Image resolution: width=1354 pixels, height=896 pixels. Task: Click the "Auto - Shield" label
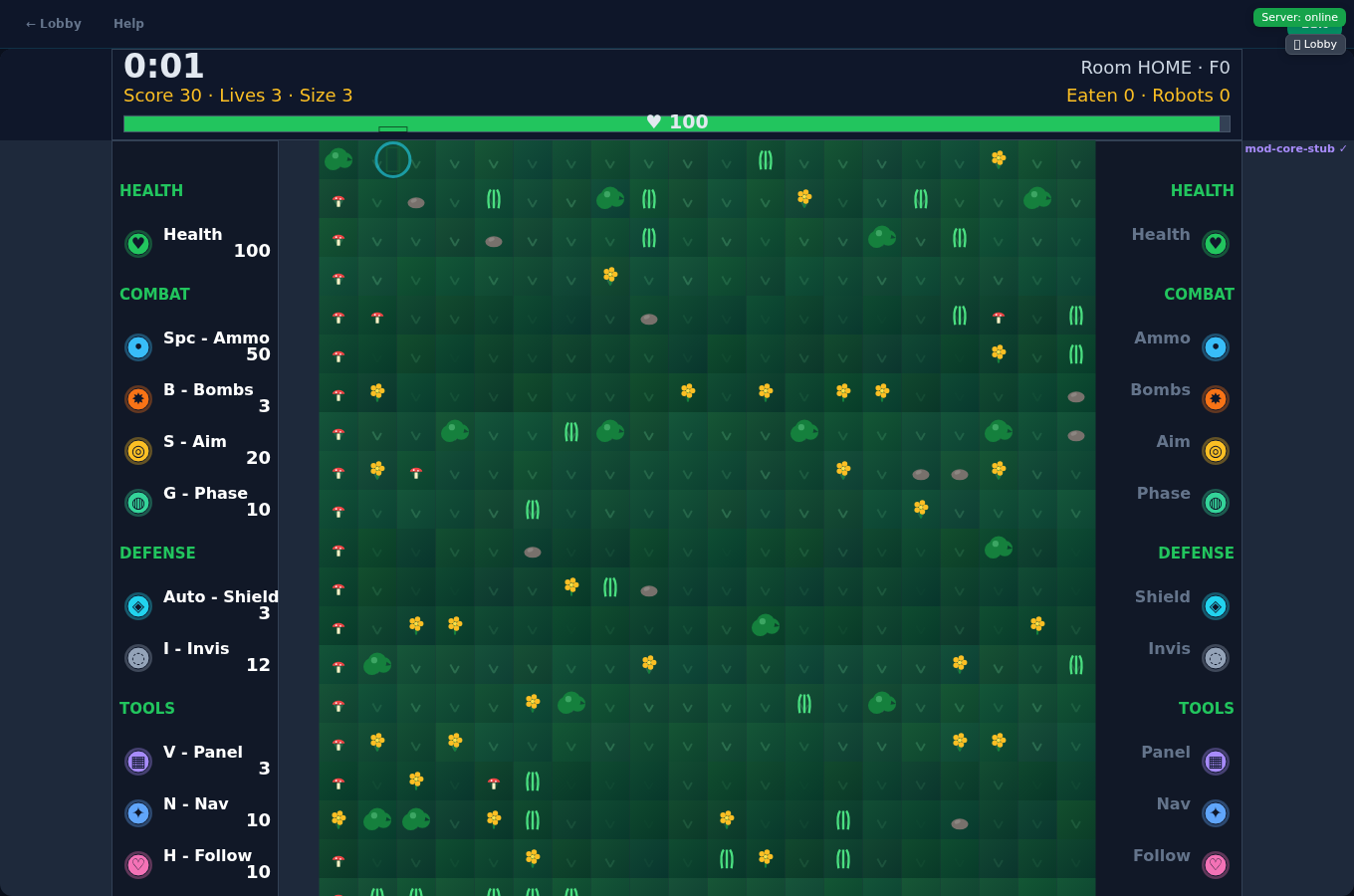(x=221, y=597)
